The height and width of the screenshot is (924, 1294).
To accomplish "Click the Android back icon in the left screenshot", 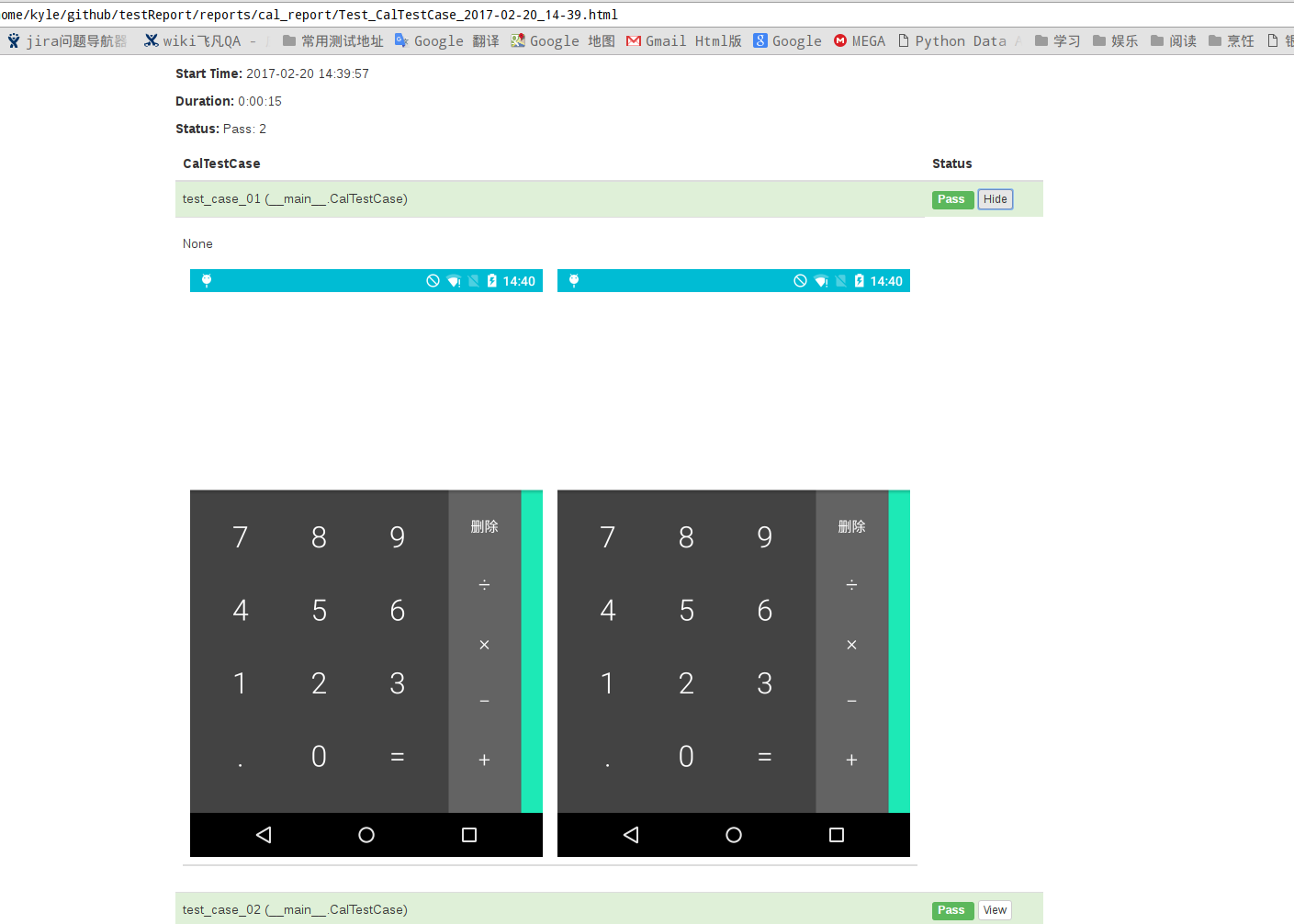I will tap(264, 835).
